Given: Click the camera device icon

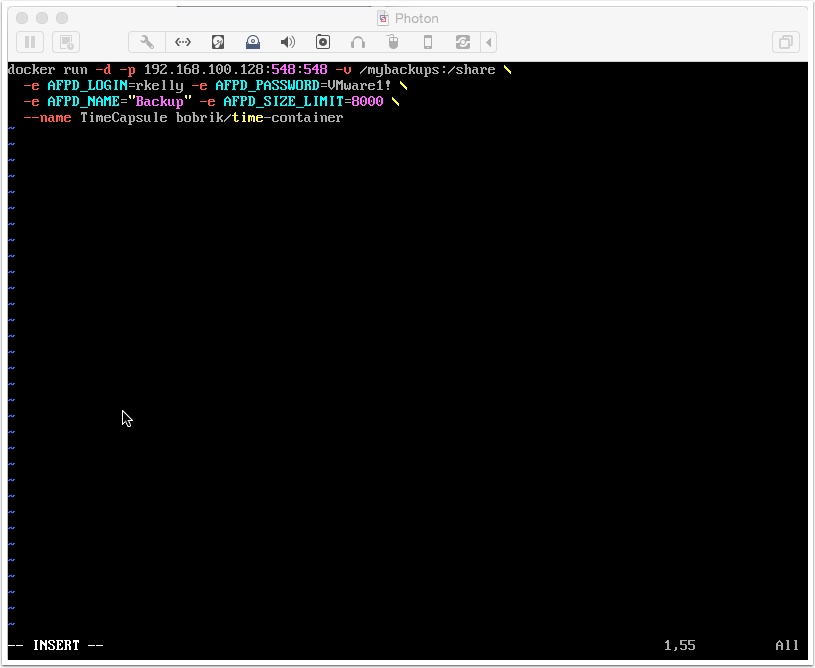Looking at the screenshot, I should 323,42.
